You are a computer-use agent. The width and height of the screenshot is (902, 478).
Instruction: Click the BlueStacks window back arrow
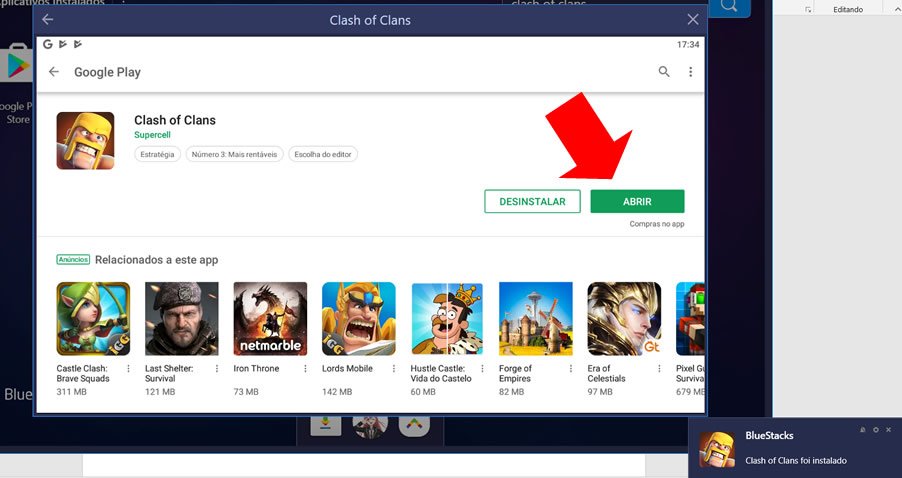tap(47, 20)
